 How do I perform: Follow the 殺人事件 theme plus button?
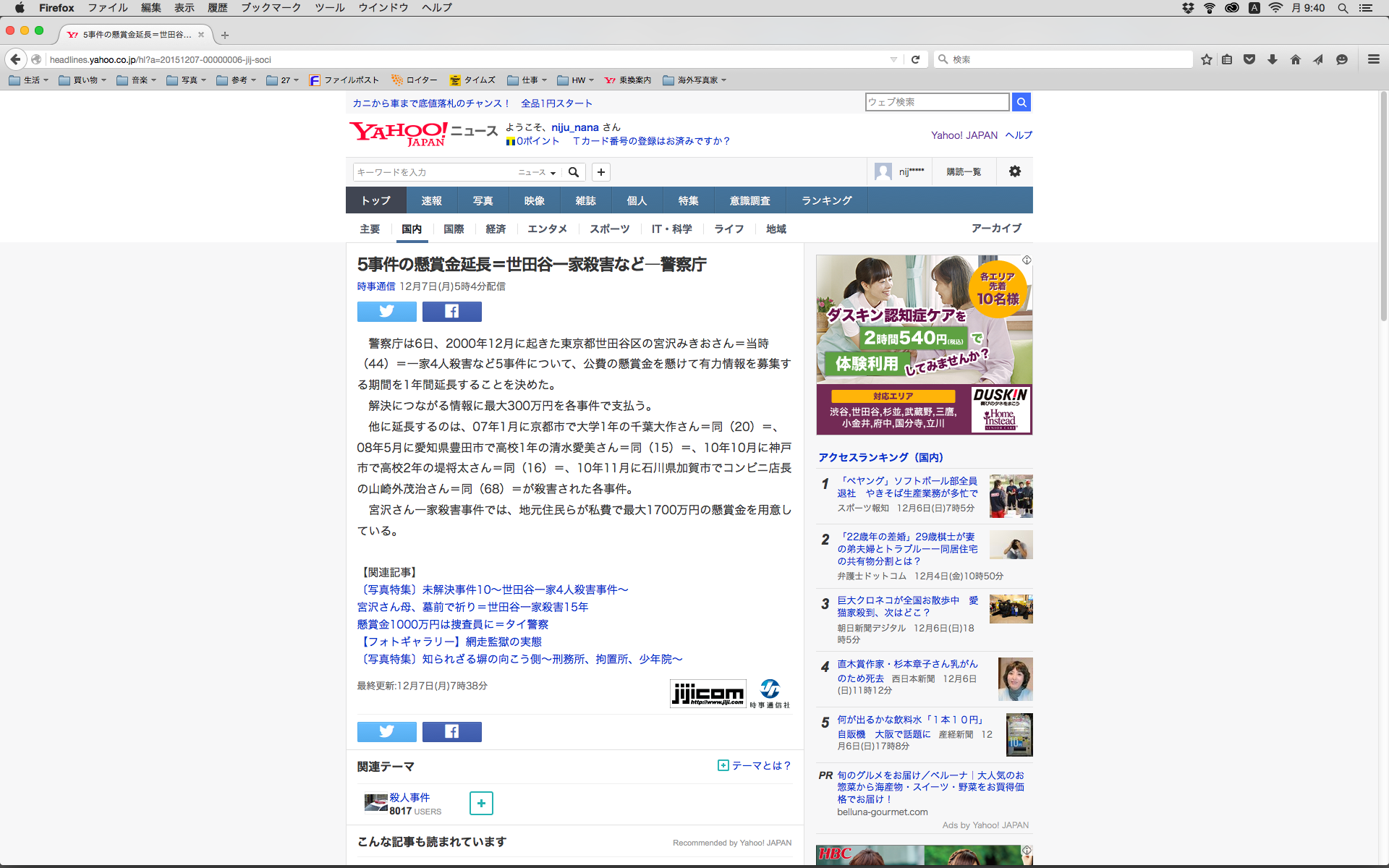(x=481, y=803)
